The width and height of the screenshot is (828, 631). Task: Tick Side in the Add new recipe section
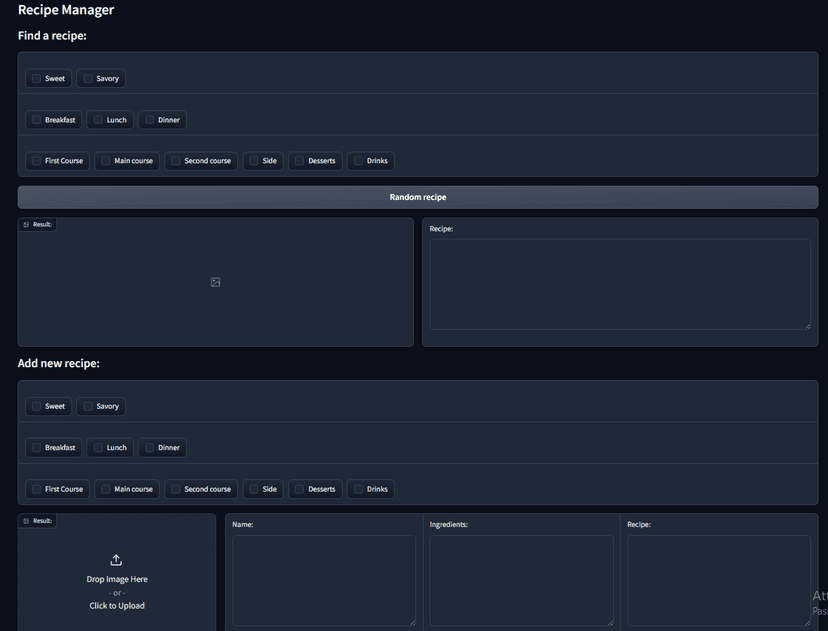253,489
